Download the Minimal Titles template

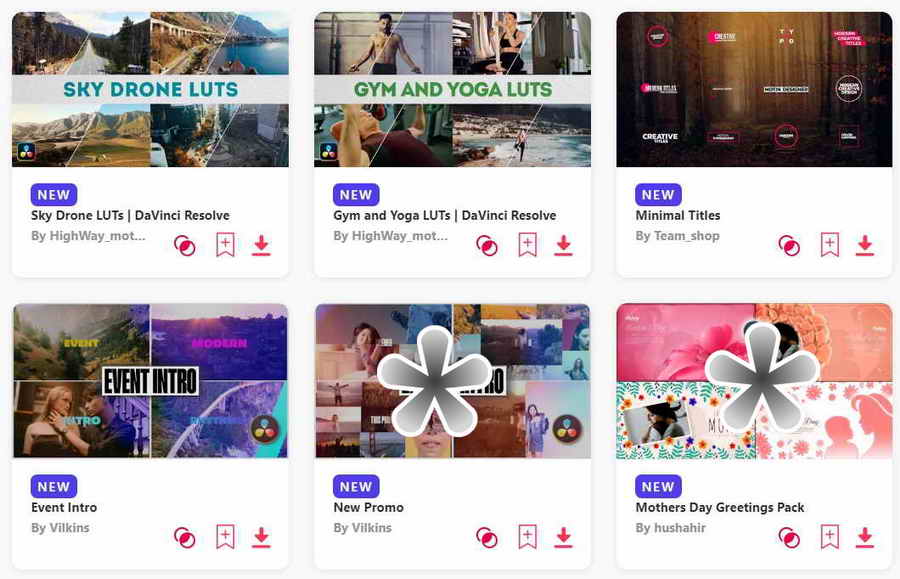pyautogui.click(x=865, y=245)
